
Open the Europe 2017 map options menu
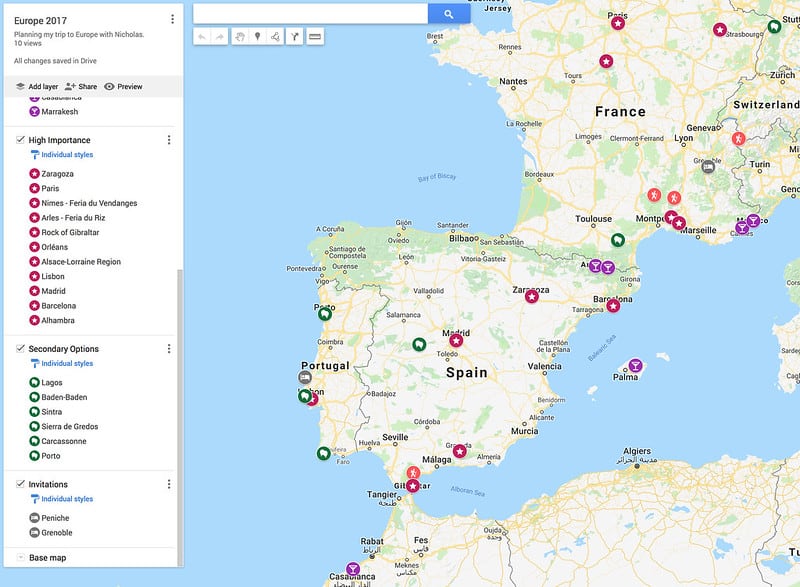172,19
